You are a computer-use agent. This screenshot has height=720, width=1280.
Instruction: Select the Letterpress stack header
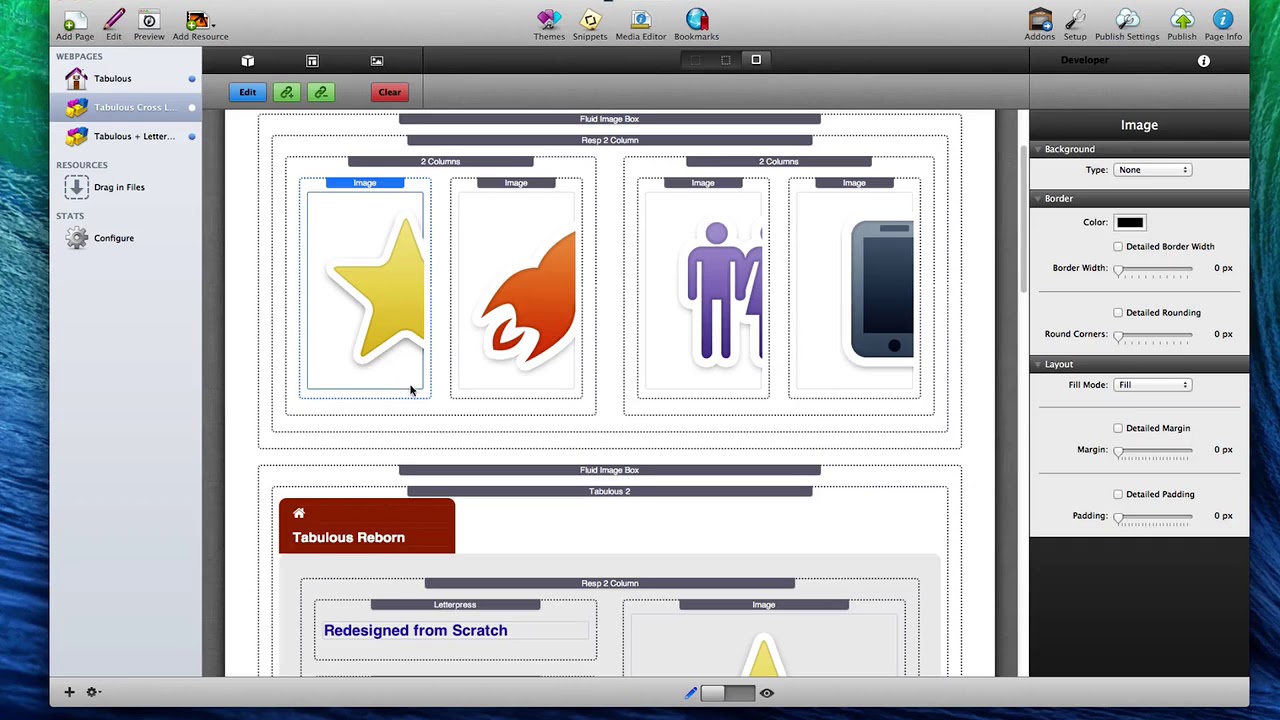pyautogui.click(x=455, y=604)
